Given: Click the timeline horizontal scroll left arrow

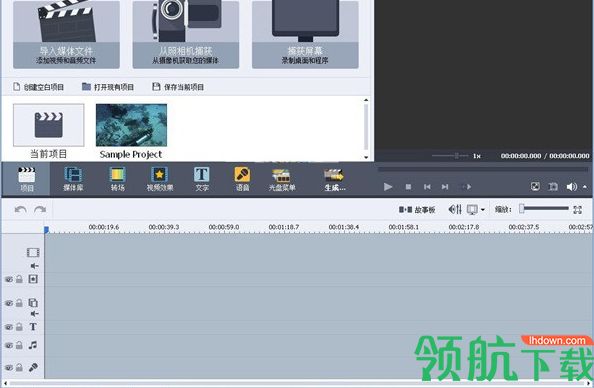Looking at the screenshot, I should (5, 383).
